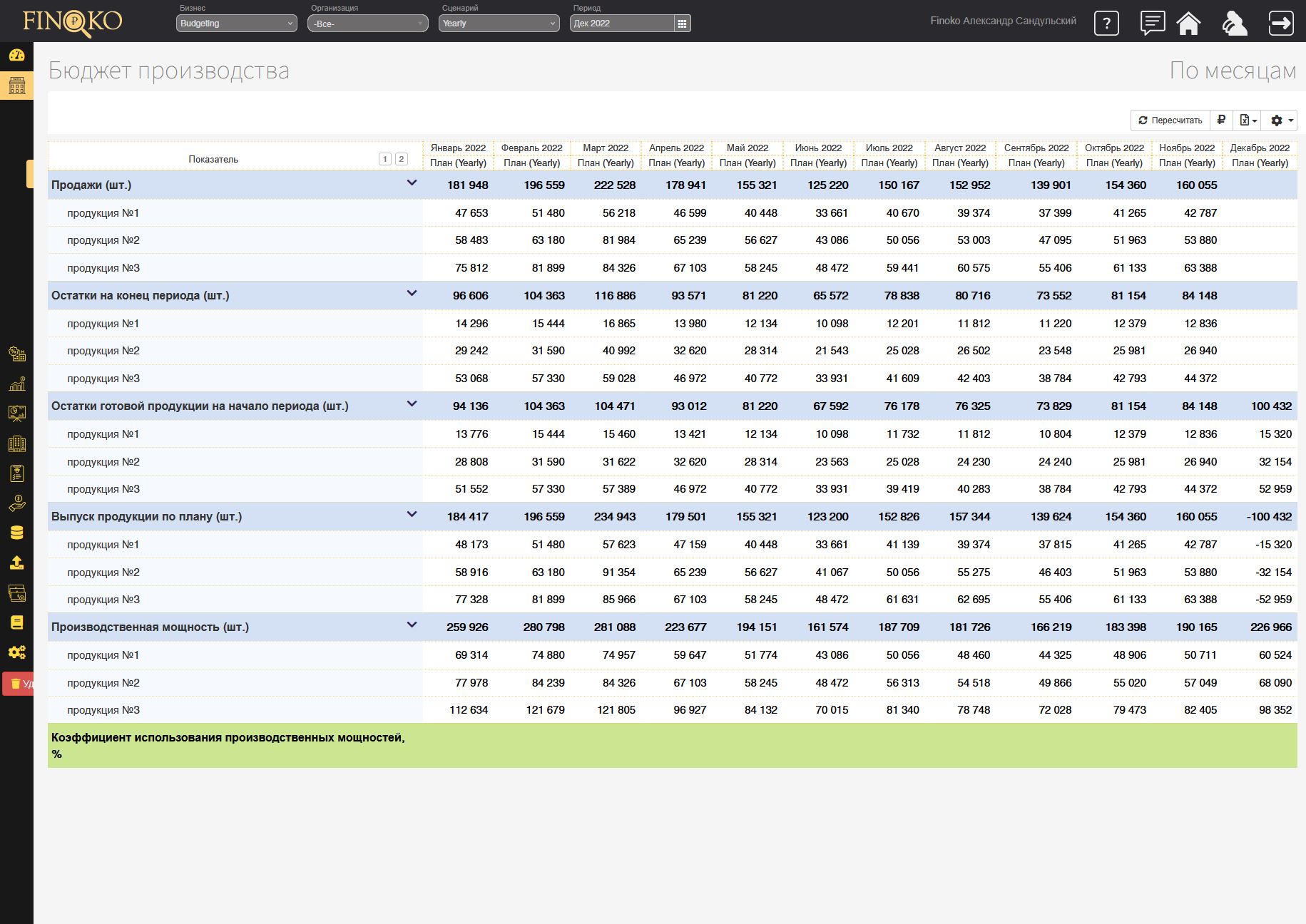Go to the home page icon
The height and width of the screenshot is (924, 1306).
click(1188, 23)
